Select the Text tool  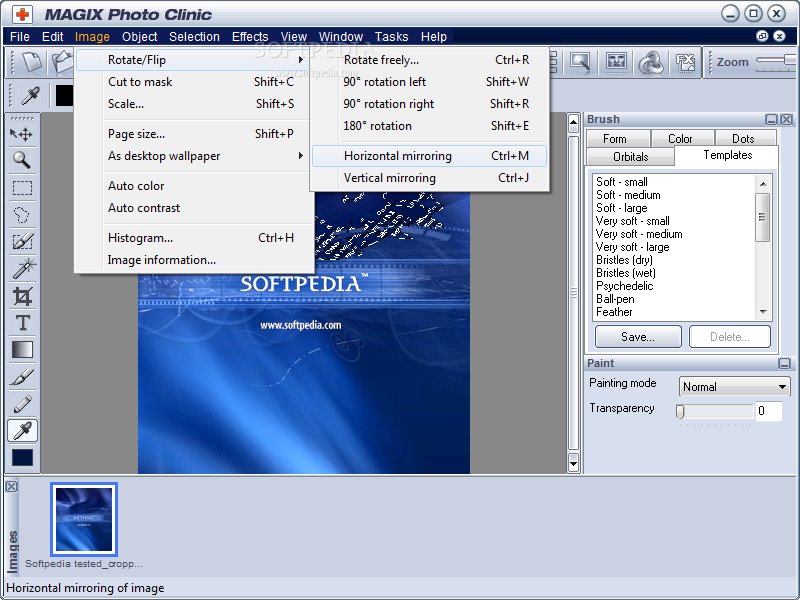tap(22, 323)
